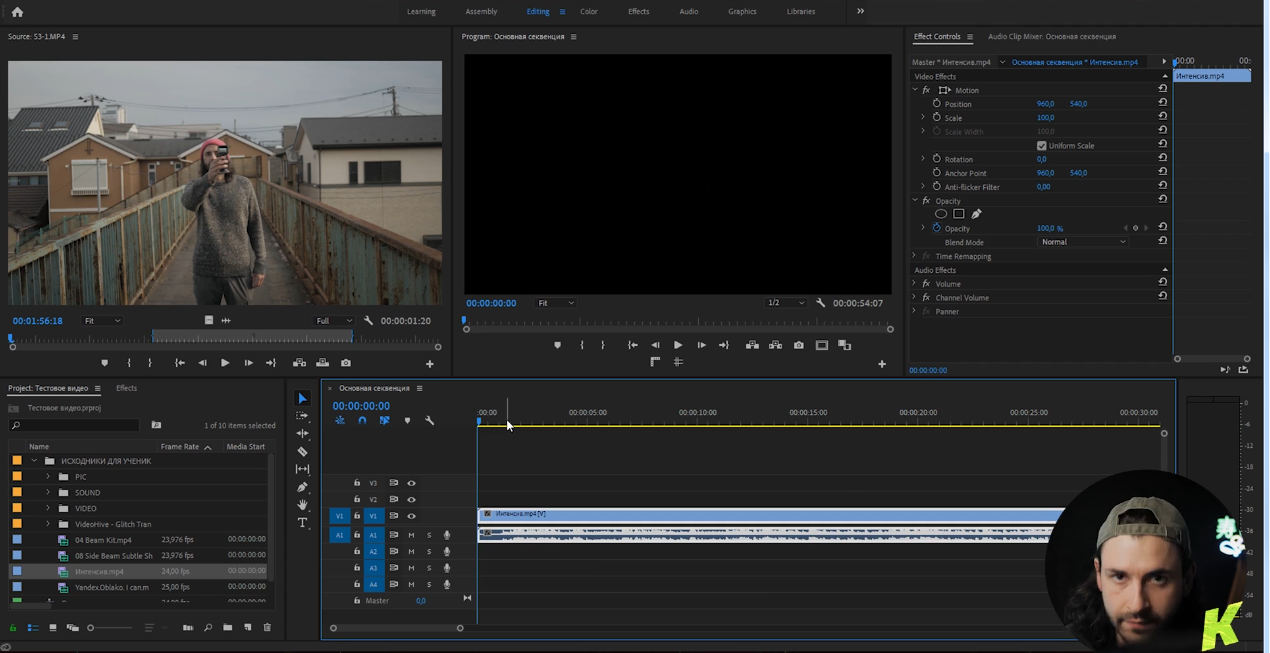
Task: Activate the Ripple Edit tool
Action: [303, 434]
